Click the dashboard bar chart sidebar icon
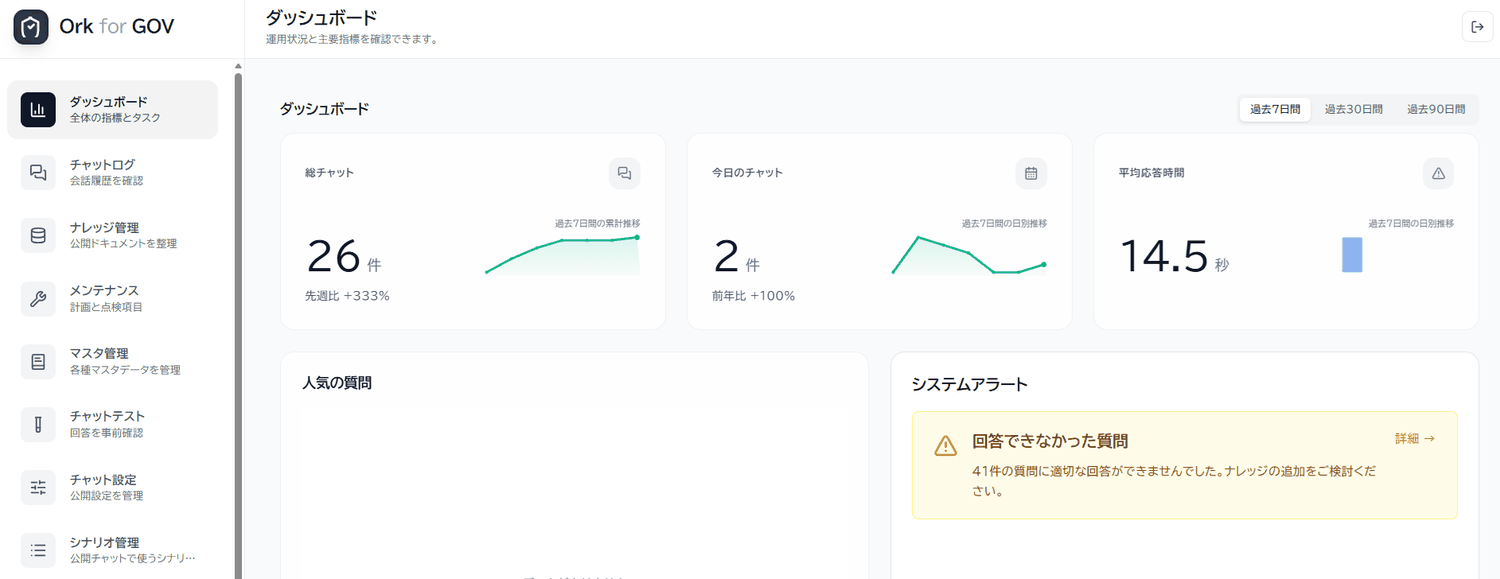The height and width of the screenshot is (579, 1500). (x=38, y=110)
